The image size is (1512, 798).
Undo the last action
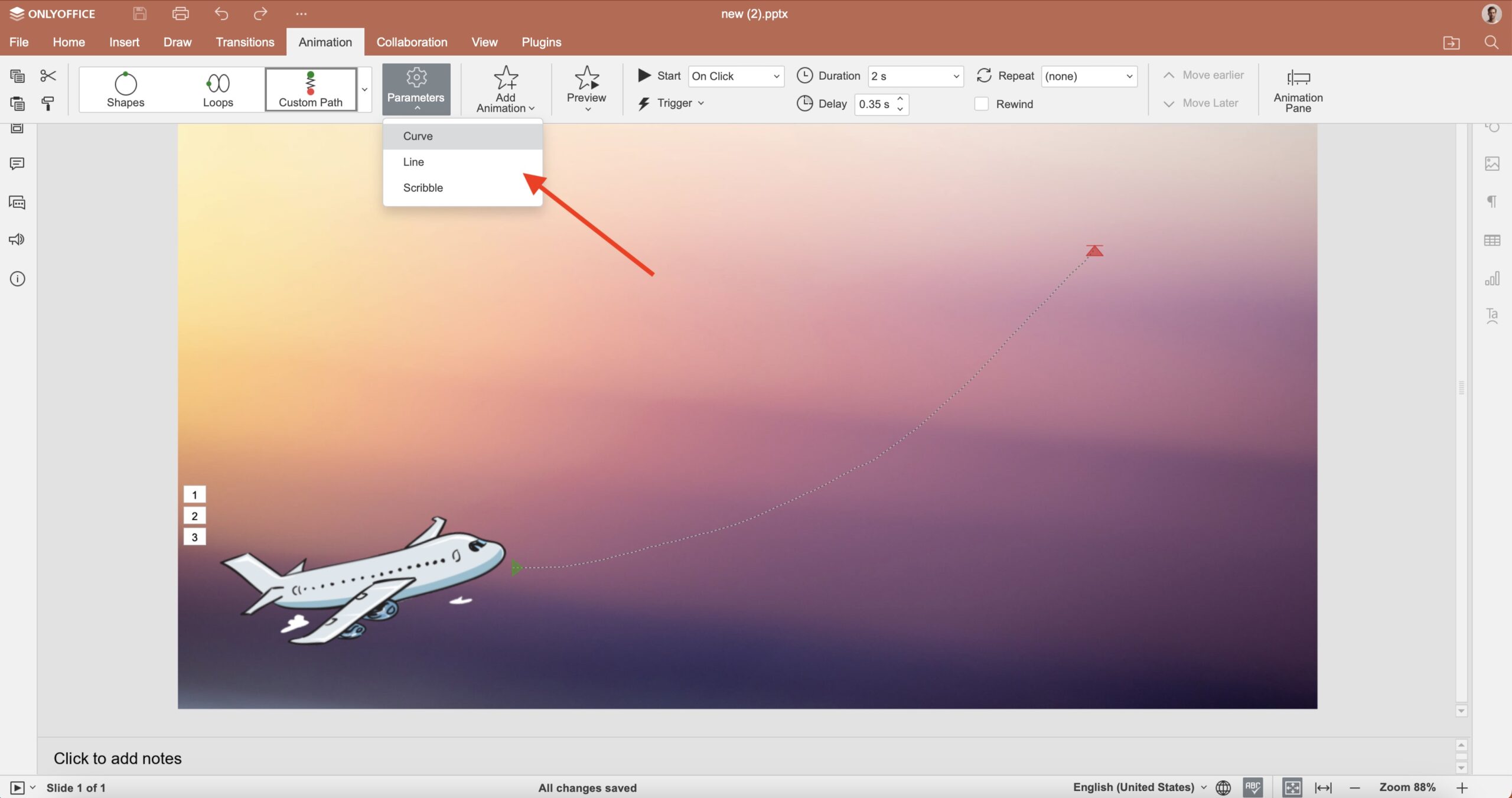[221, 14]
